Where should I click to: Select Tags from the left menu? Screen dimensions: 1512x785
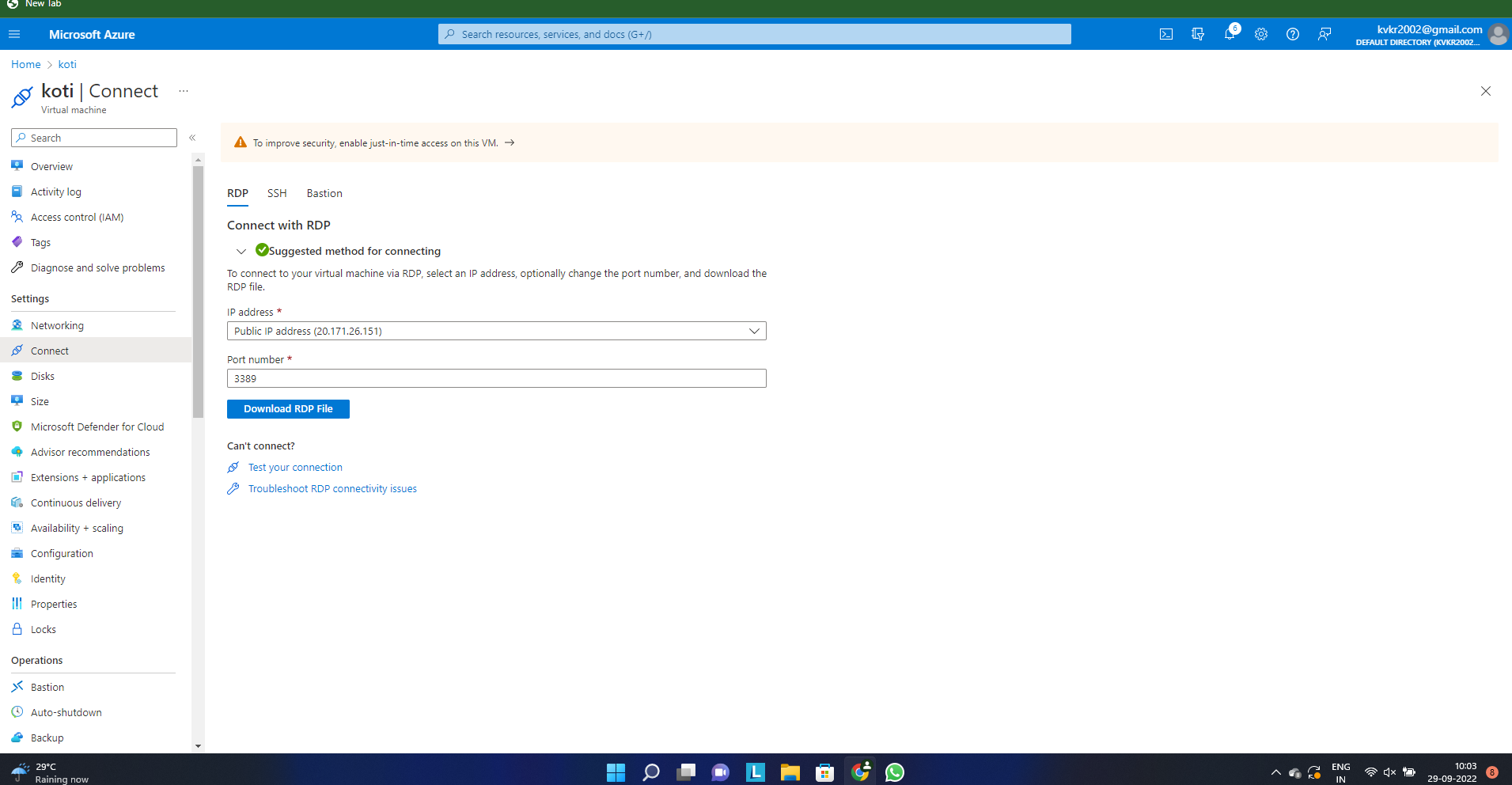[39, 242]
